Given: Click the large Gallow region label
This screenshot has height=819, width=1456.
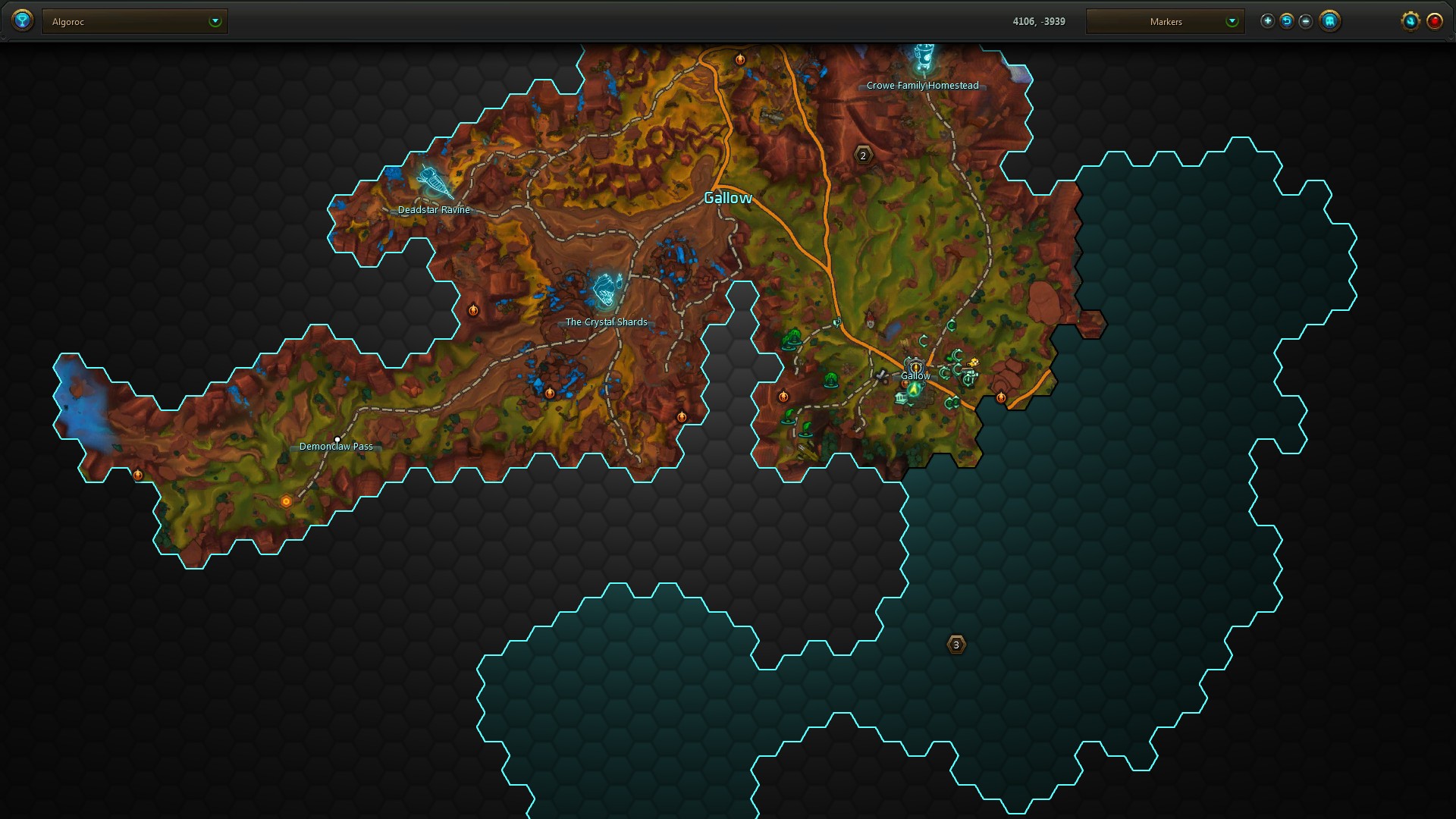Looking at the screenshot, I should click(x=728, y=198).
